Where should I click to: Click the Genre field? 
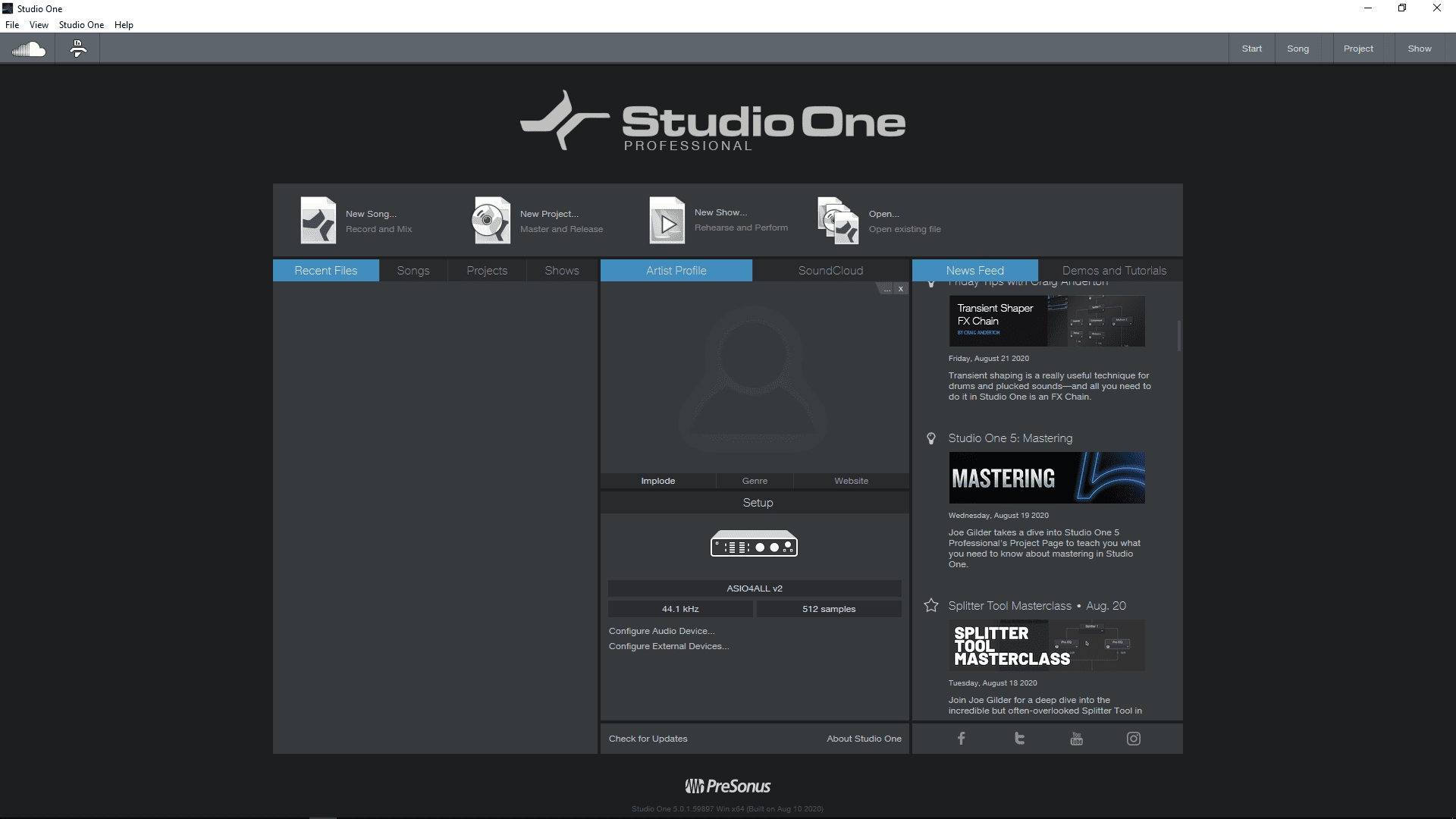[755, 481]
